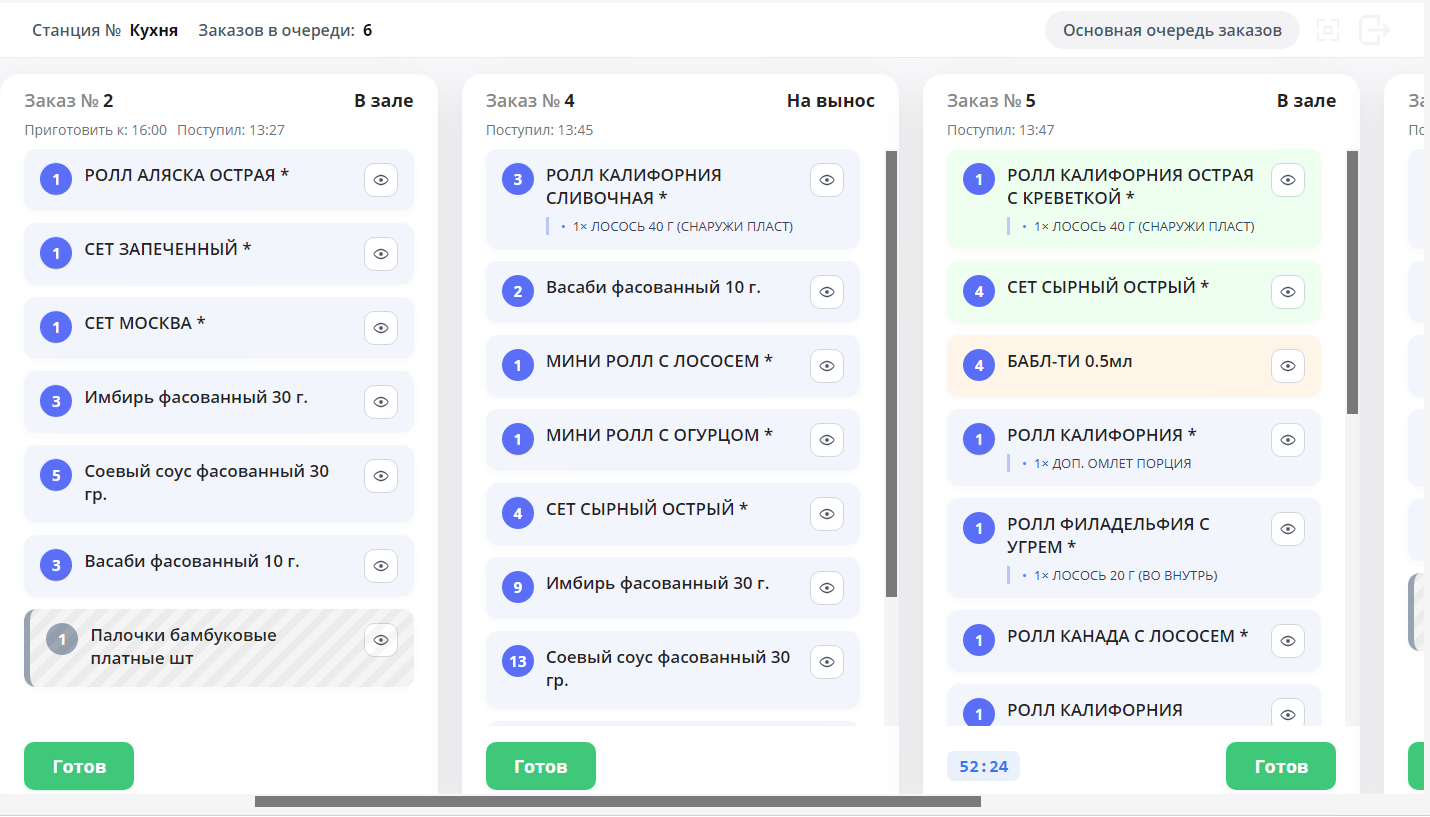This screenshot has width=1430, height=817.
Task: Click the 52:24 timer badge
Action: tap(983, 767)
